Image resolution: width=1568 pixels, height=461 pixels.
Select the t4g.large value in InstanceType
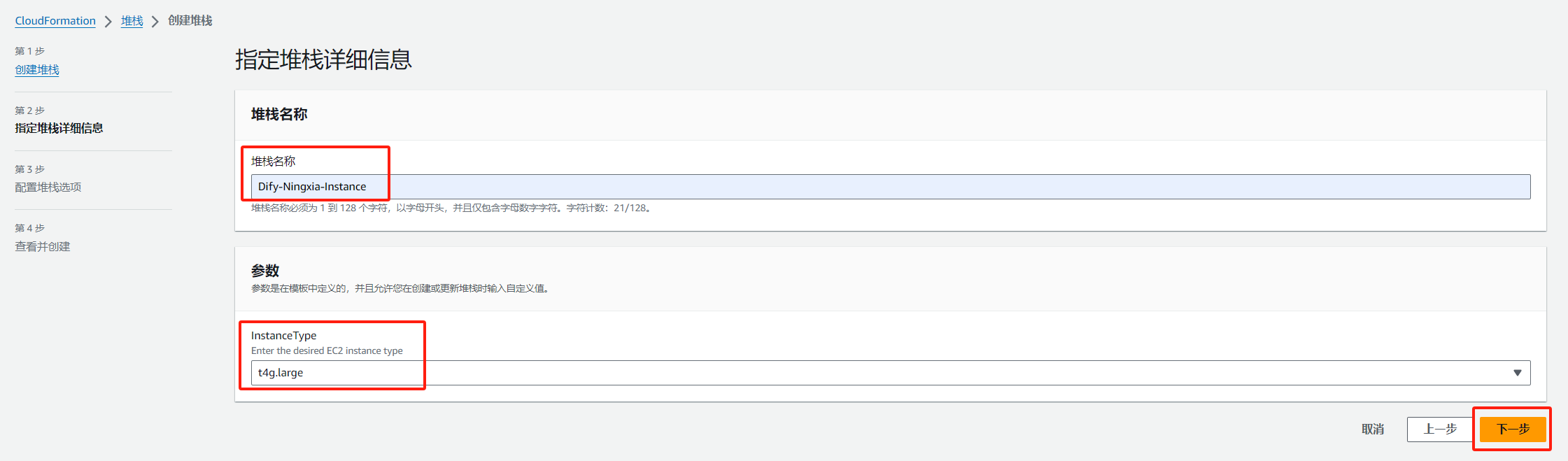pos(281,373)
